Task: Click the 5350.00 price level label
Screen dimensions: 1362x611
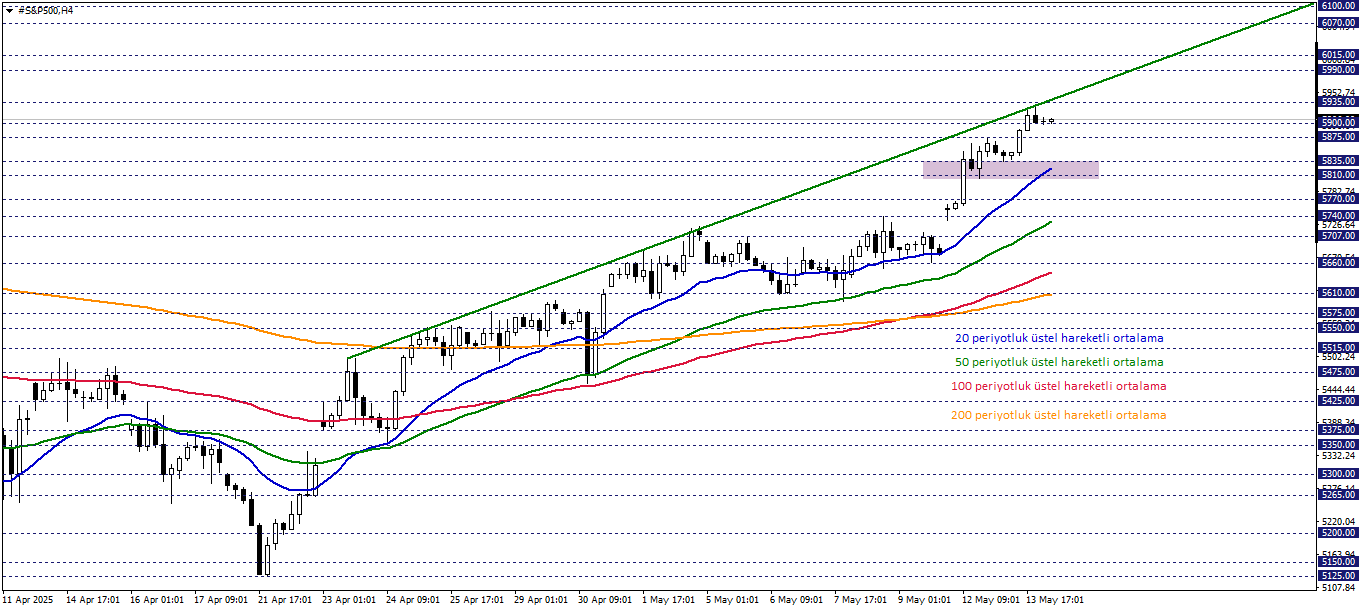Action: pos(1338,444)
